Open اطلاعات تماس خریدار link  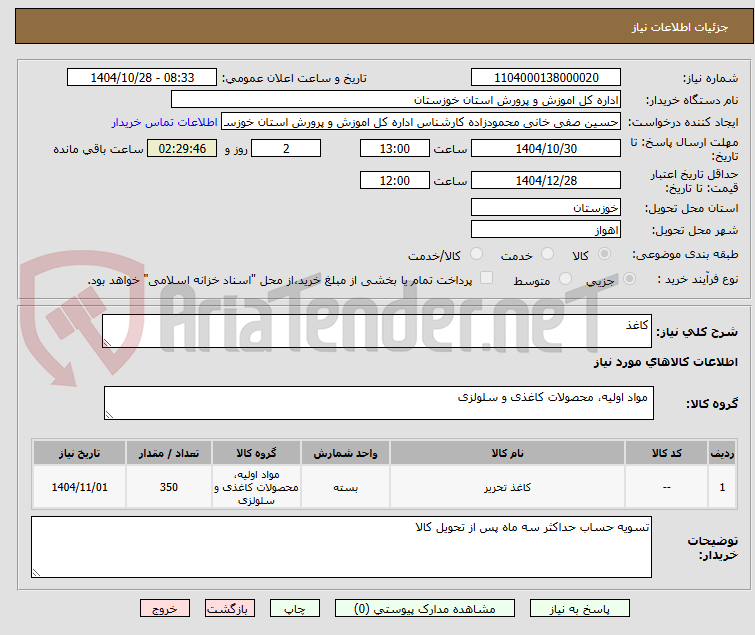tap(165, 122)
